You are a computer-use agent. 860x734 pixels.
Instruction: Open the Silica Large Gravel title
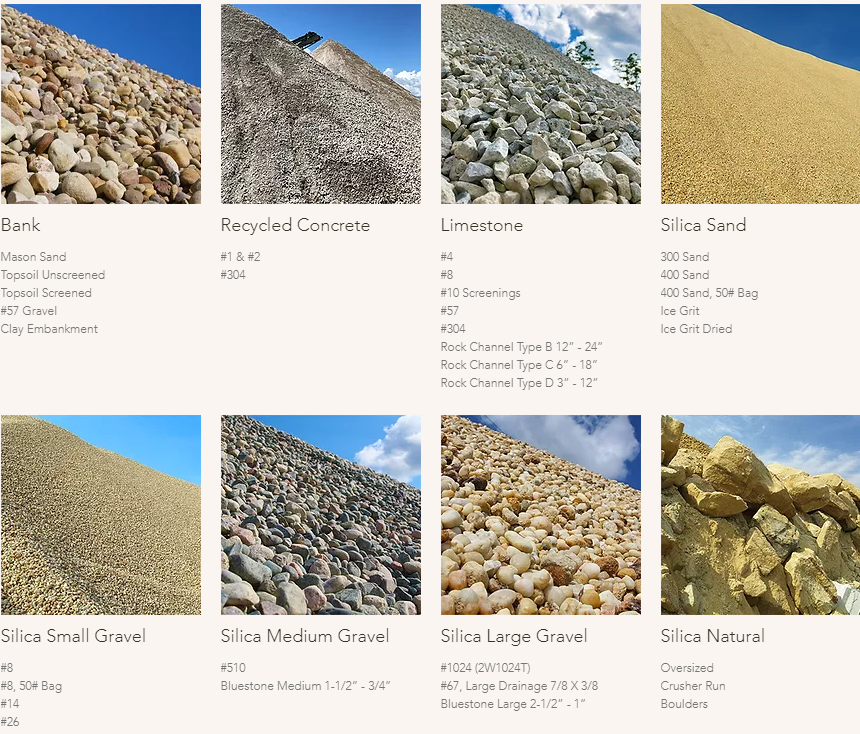point(514,636)
